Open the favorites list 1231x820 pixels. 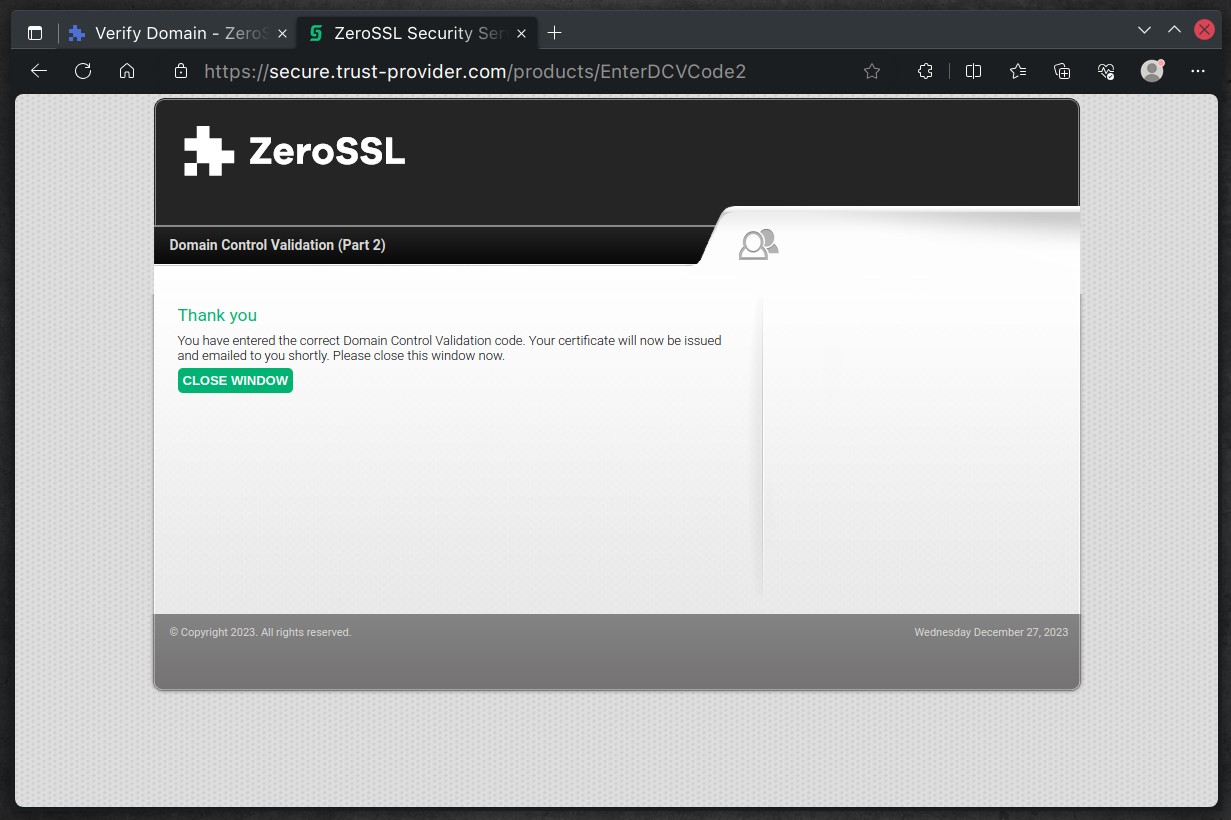(1018, 71)
